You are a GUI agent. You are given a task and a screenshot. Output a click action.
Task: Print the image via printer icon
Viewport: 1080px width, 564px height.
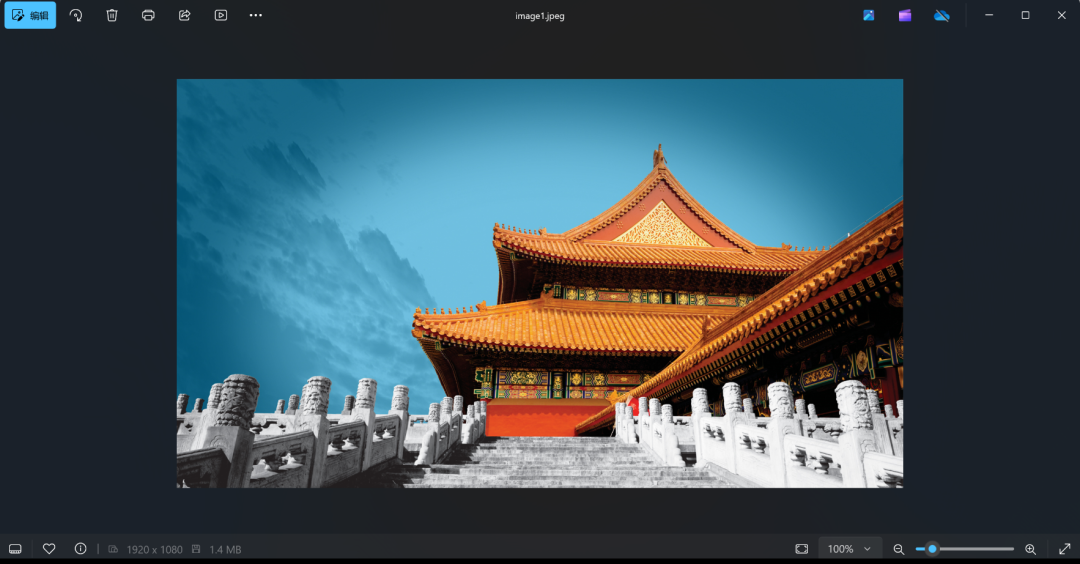pos(148,15)
